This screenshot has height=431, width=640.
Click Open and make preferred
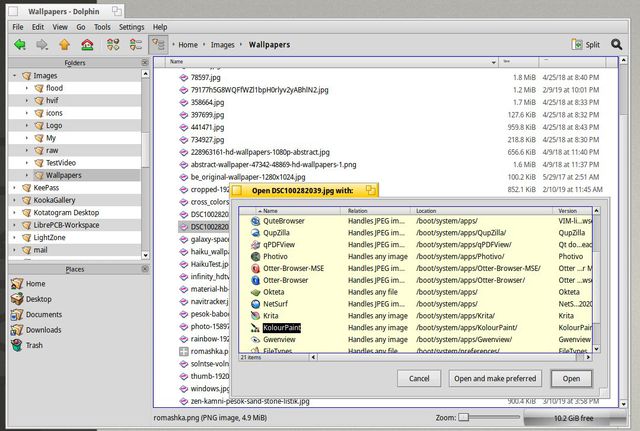[x=495, y=379]
